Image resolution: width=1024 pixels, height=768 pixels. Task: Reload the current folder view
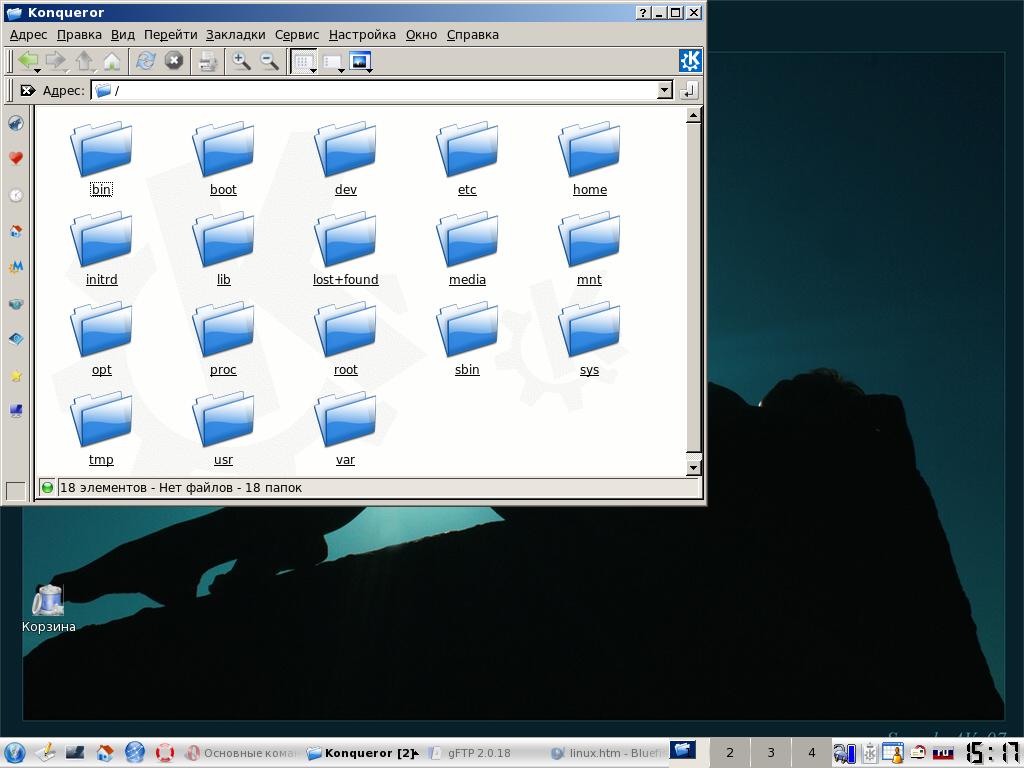coord(146,61)
